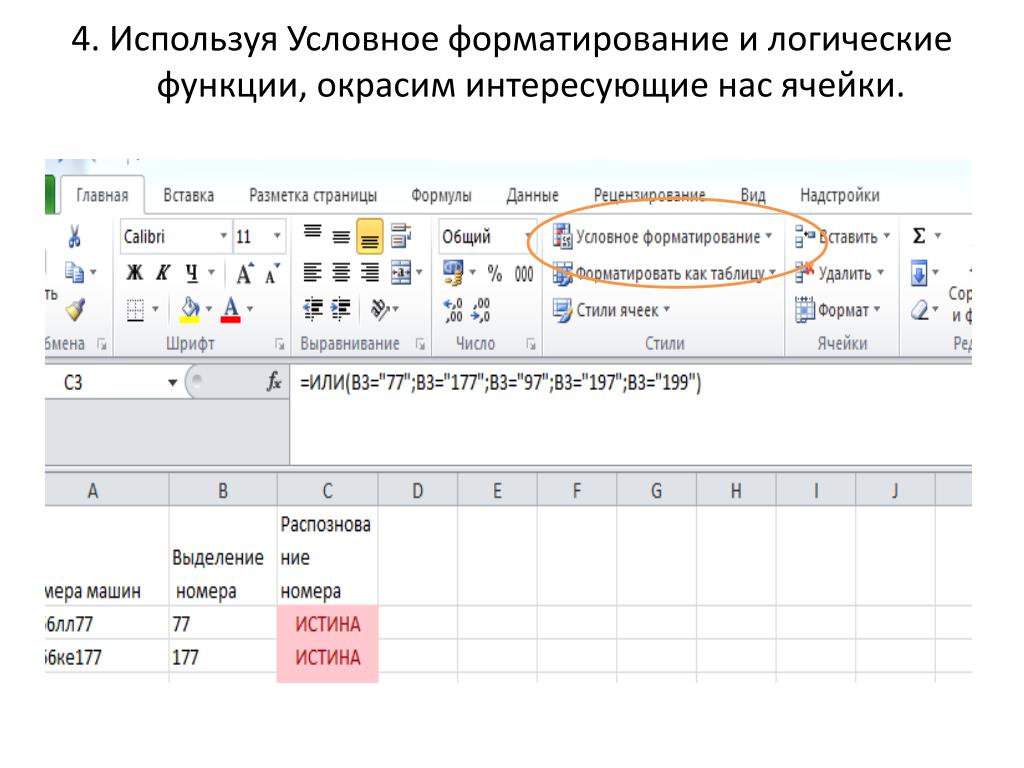1024x768 pixels.
Task: Increase font size with large A
Action: (244, 274)
